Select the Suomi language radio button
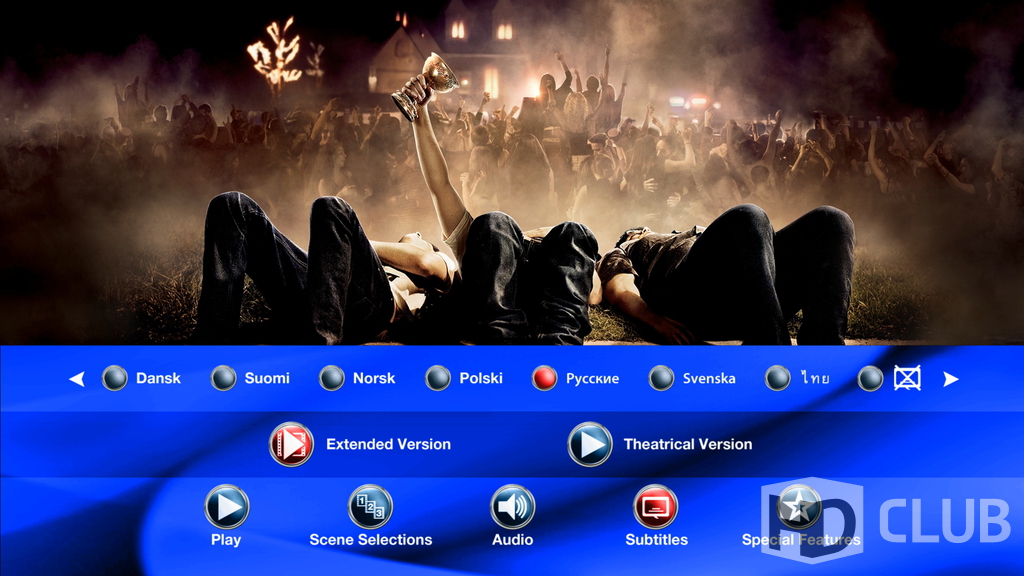This screenshot has width=1024, height=576. click(x=223, y=378)
